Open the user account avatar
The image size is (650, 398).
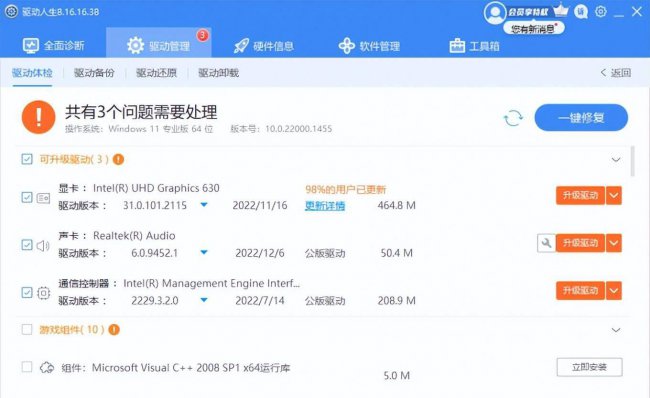tap(495, 12)
